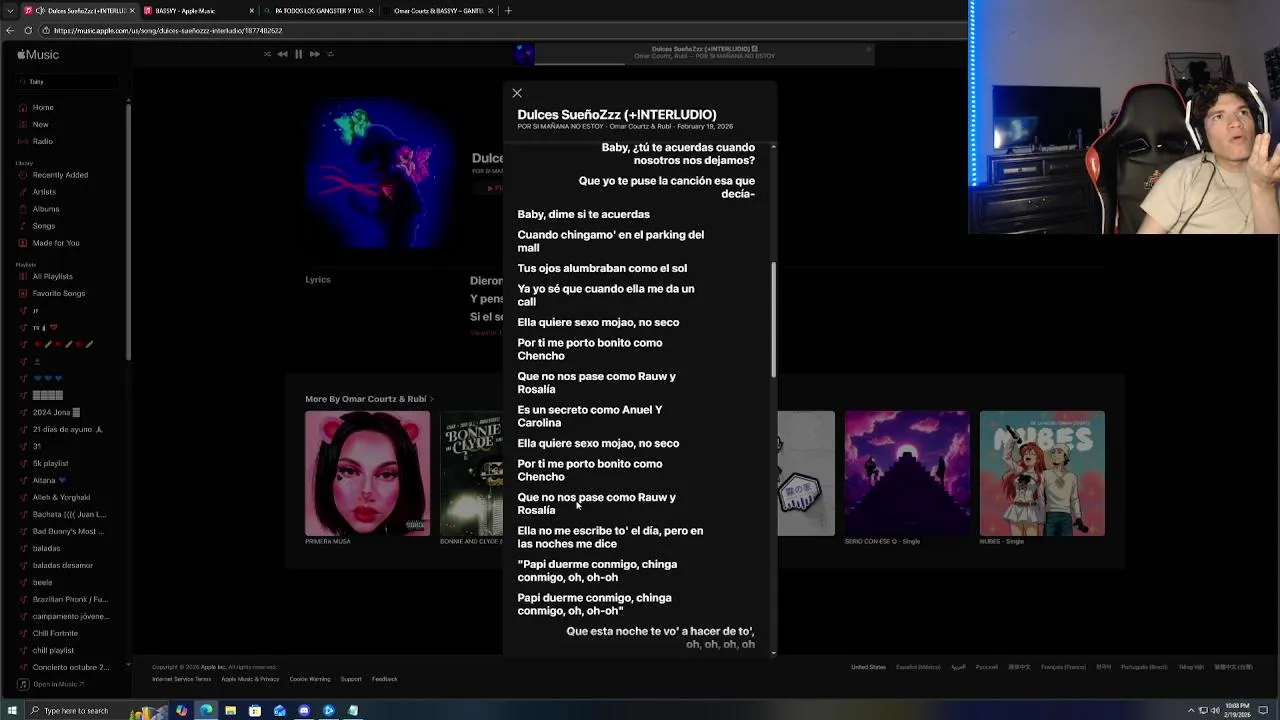Open NUBES single thumbnail
The width and height of the screenshot is (1280, 720).
point(1042,473)
